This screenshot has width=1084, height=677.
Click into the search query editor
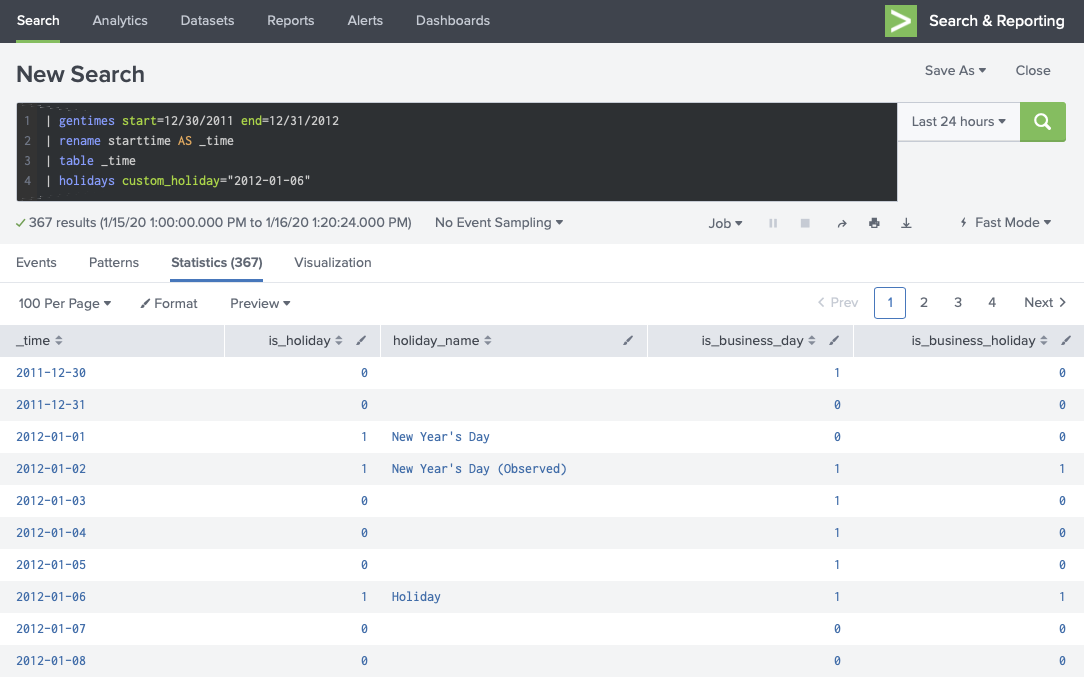[x=456, y=152]
